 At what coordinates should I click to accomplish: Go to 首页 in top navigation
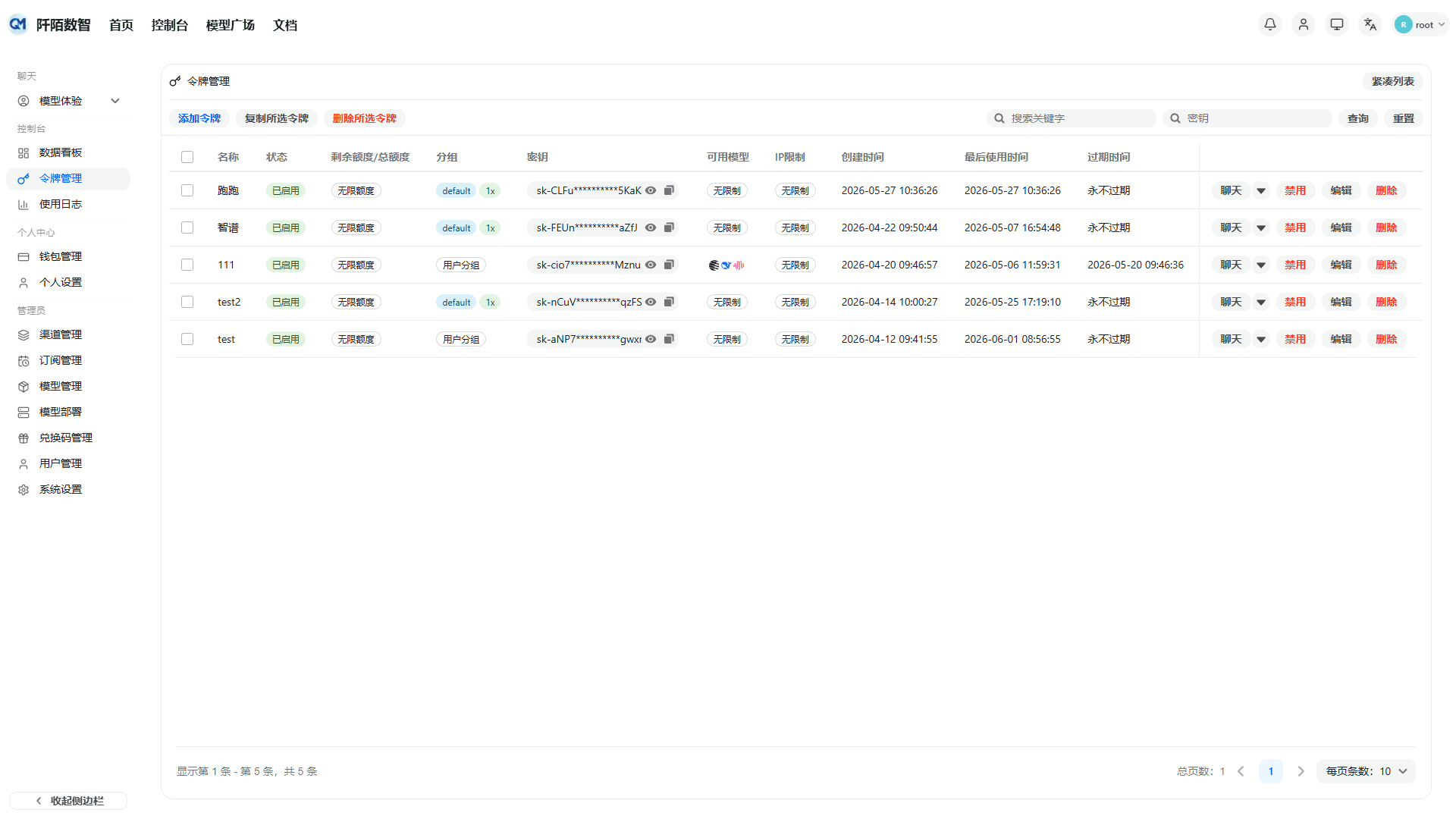[121, 25]
